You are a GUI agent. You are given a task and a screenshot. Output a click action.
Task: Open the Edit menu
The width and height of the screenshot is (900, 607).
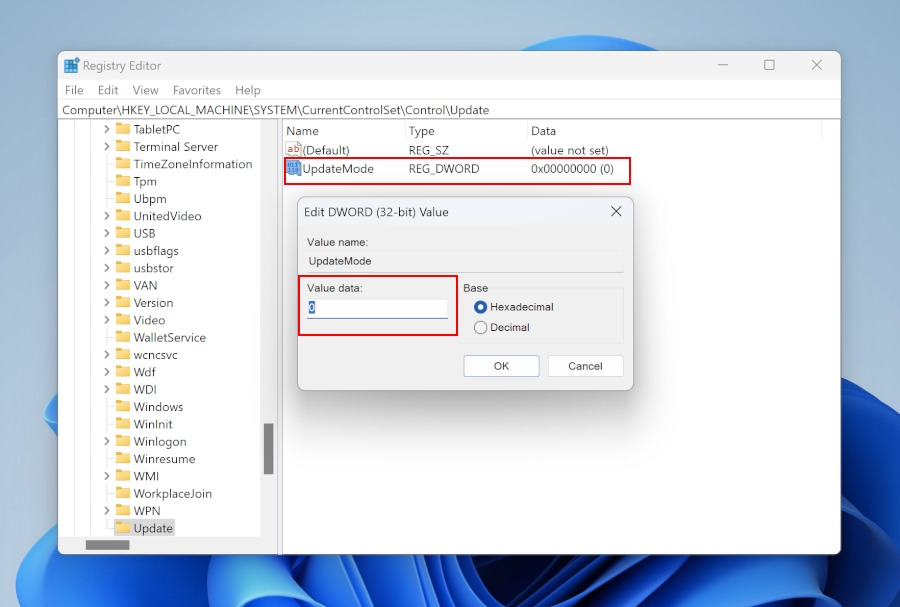[x=108, y=90]
